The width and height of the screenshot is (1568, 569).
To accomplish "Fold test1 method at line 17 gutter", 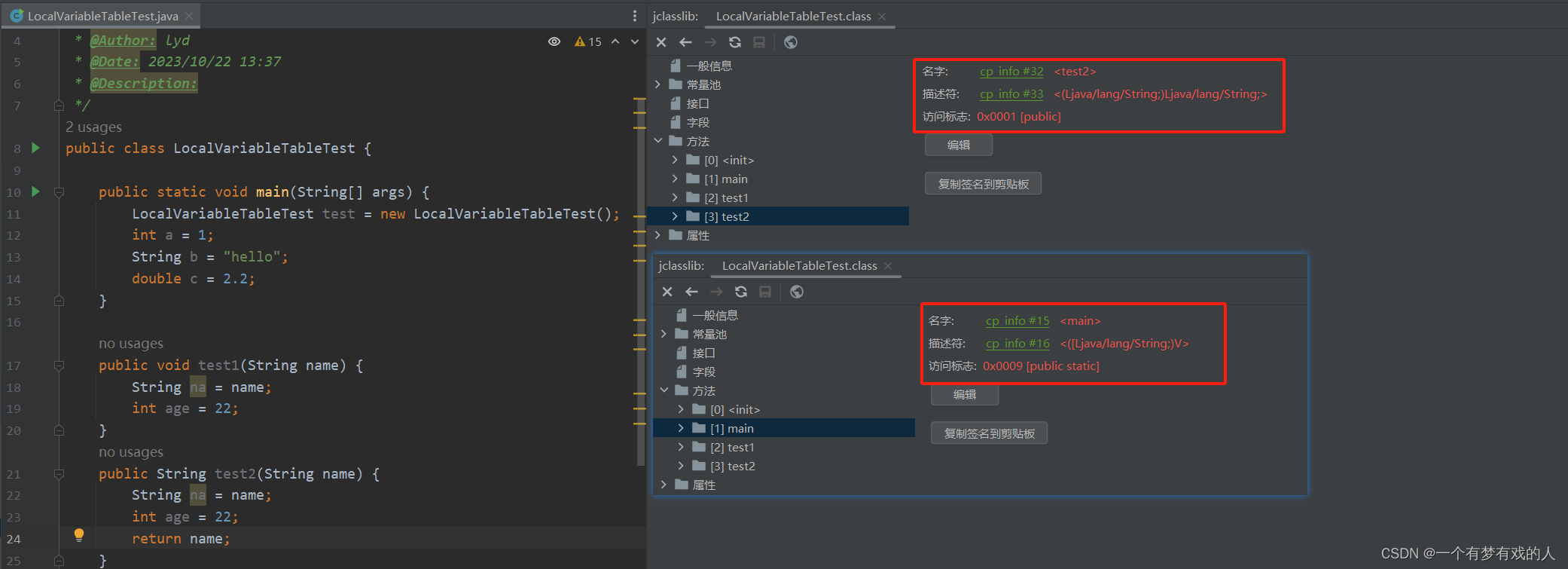I will pos(59,366).
